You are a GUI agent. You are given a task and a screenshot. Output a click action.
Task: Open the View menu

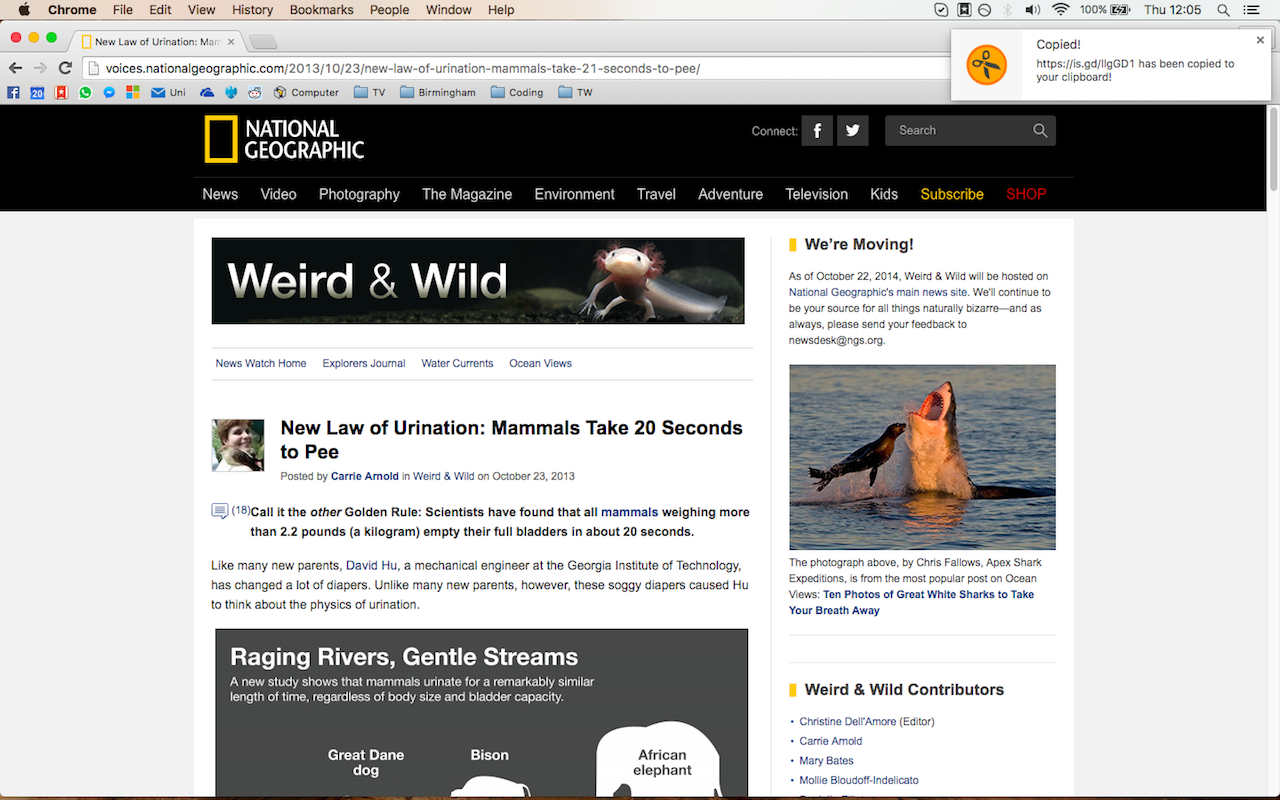[x=201, y=10]
